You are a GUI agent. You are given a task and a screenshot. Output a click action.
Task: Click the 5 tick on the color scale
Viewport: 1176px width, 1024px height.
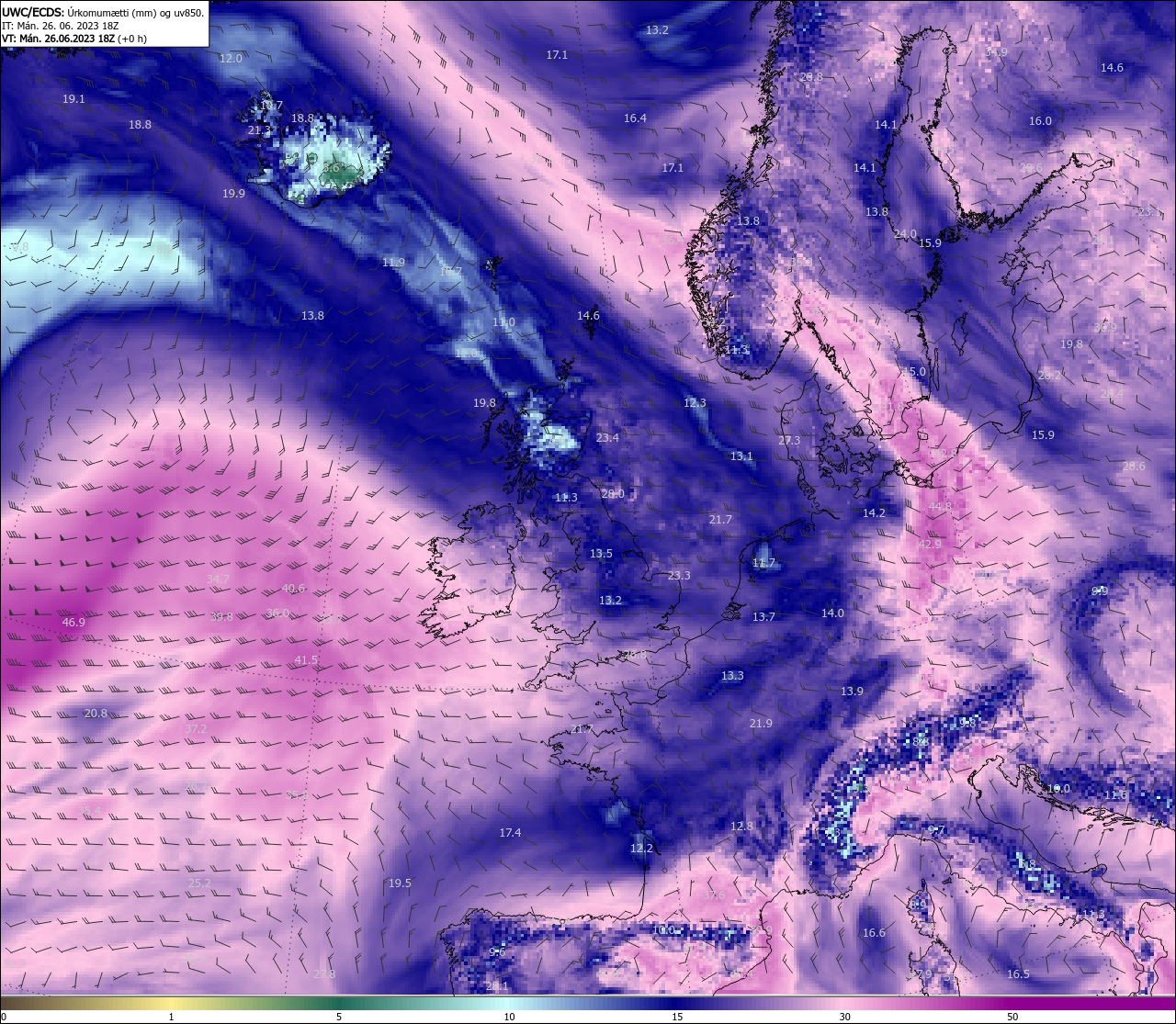point(339,1017)
